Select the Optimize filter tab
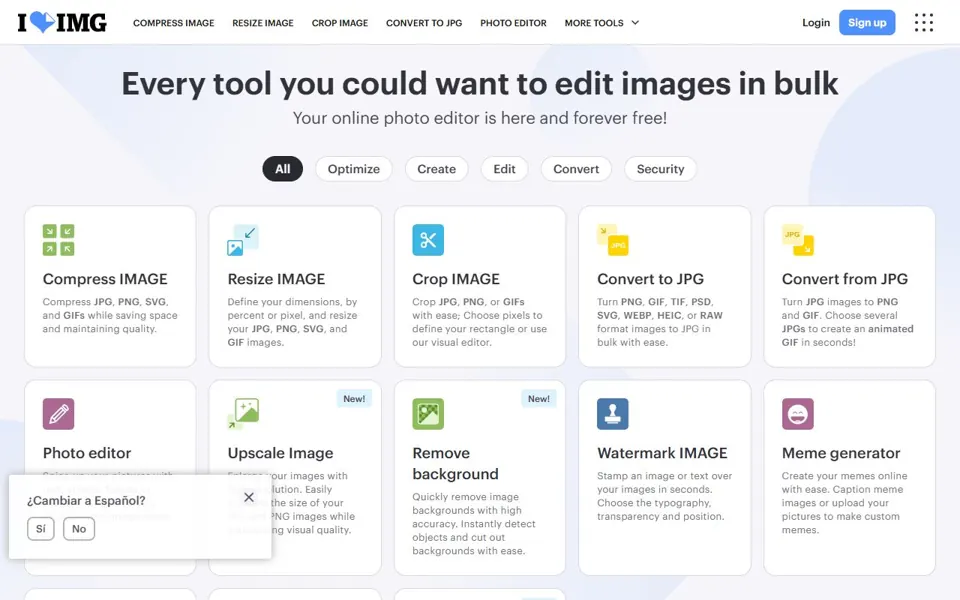Image resolution: width=960 pixels, height=600 pixels. tap(354, 169)
